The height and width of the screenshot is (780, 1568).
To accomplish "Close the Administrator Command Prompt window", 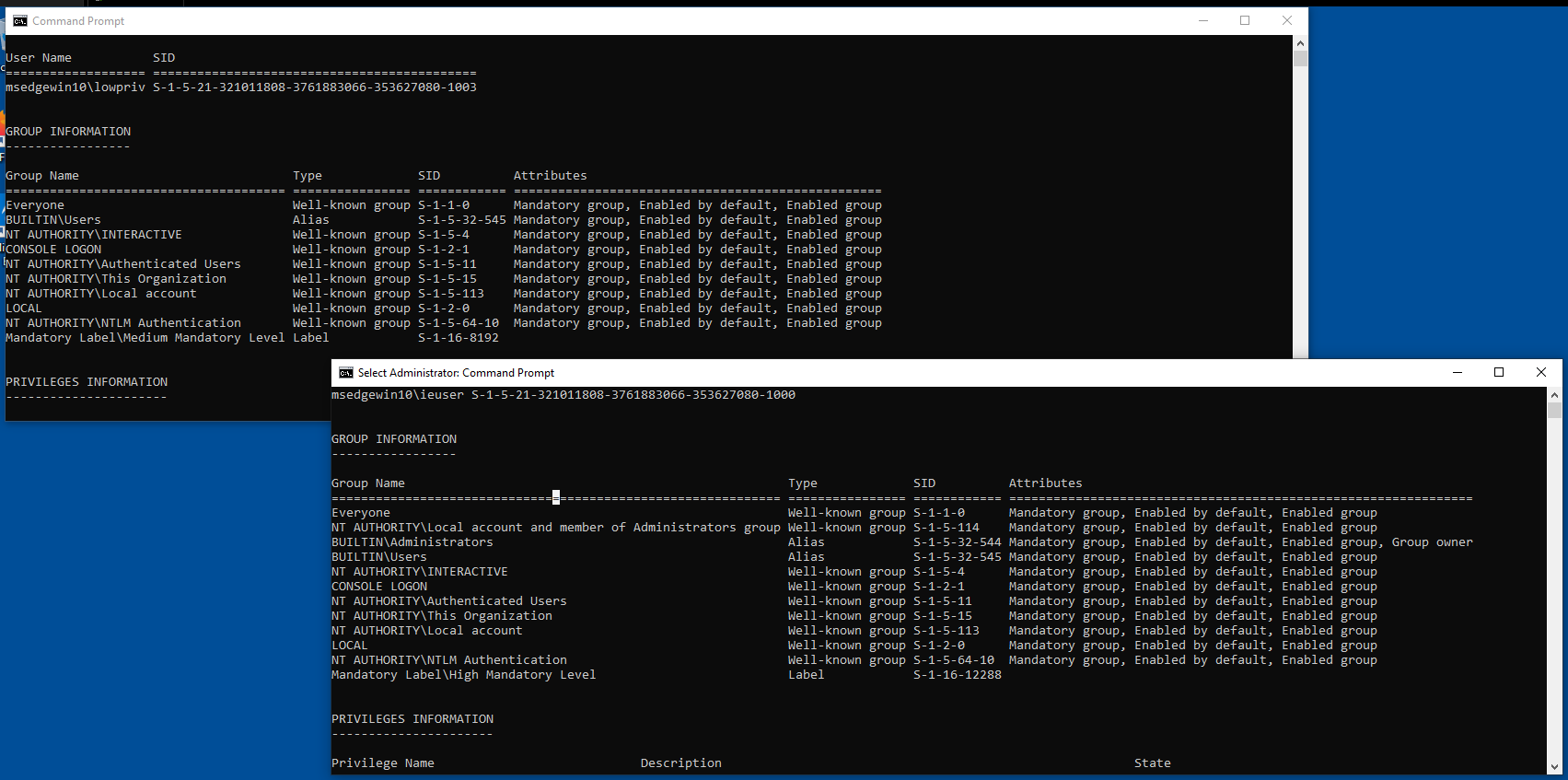I will [1541, 373].
